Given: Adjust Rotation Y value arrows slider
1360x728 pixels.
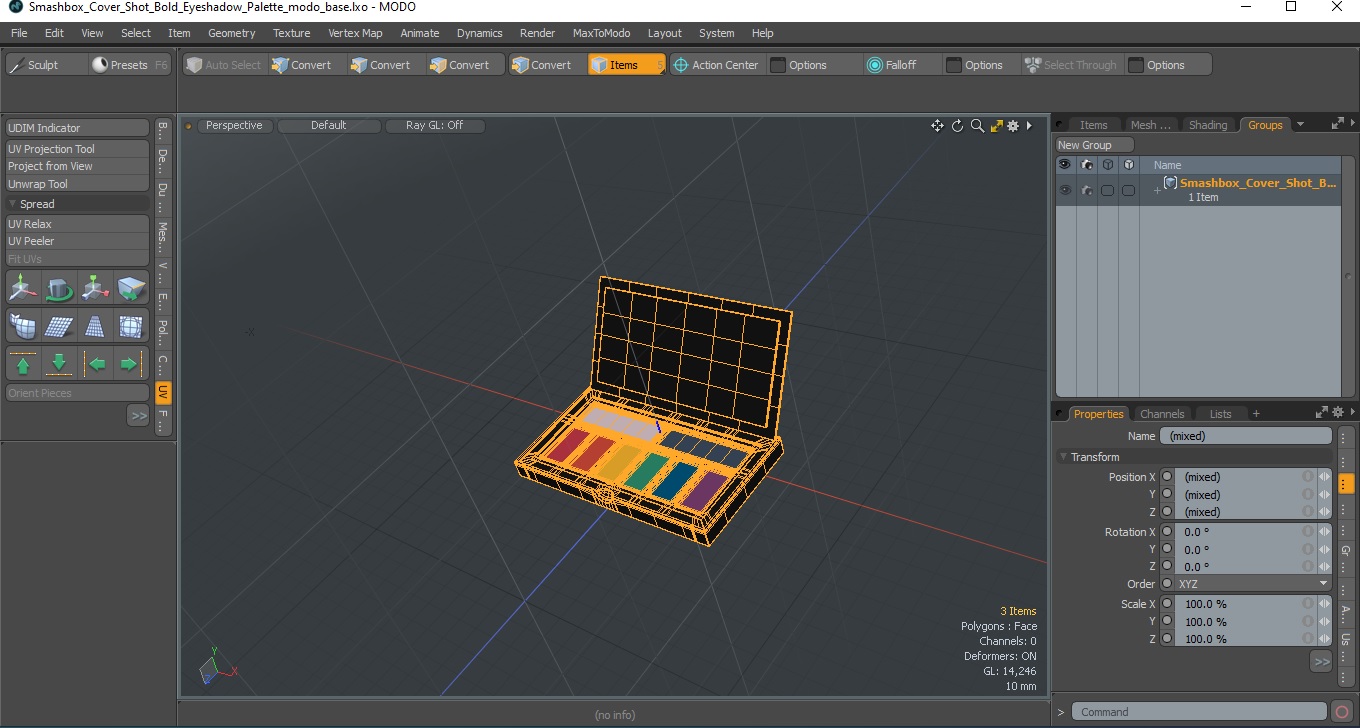Looking at the screenshot, I should [1325, 549].
